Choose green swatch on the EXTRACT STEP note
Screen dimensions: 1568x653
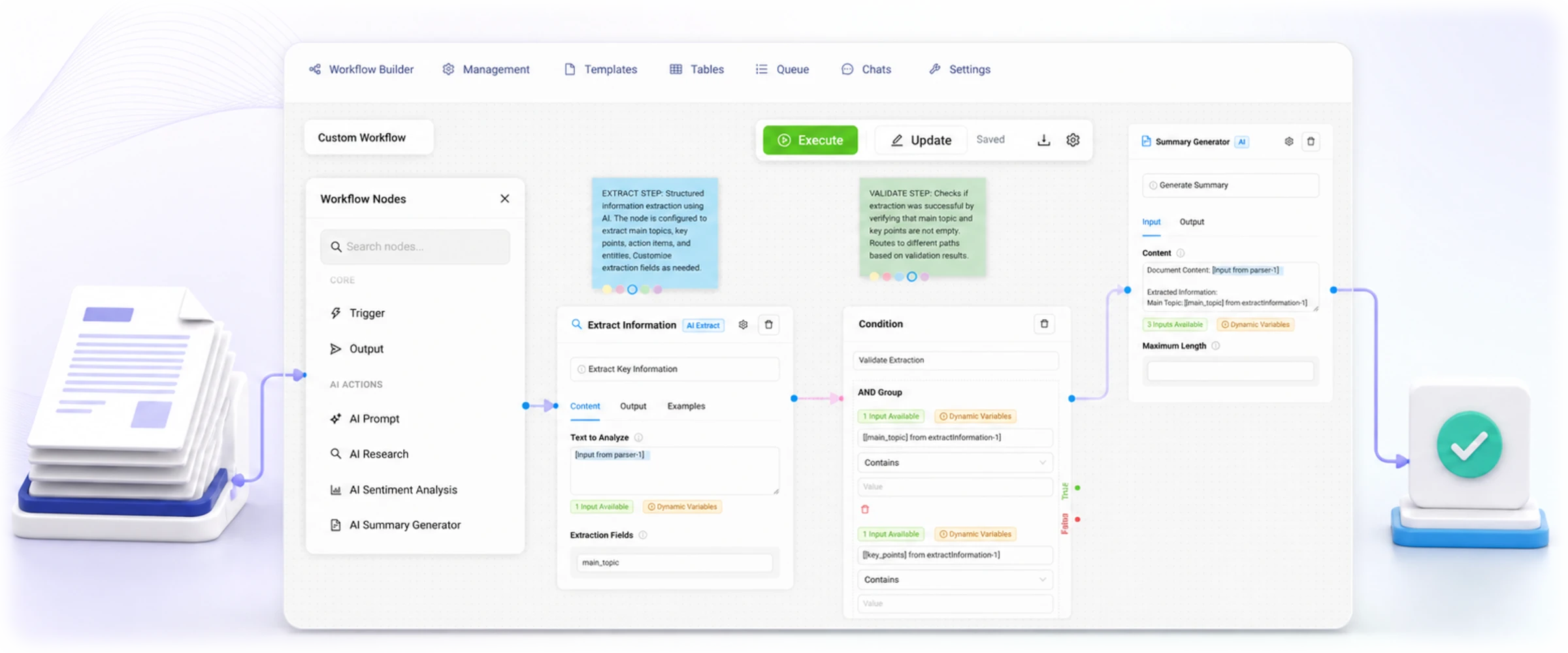click(645, 289)
